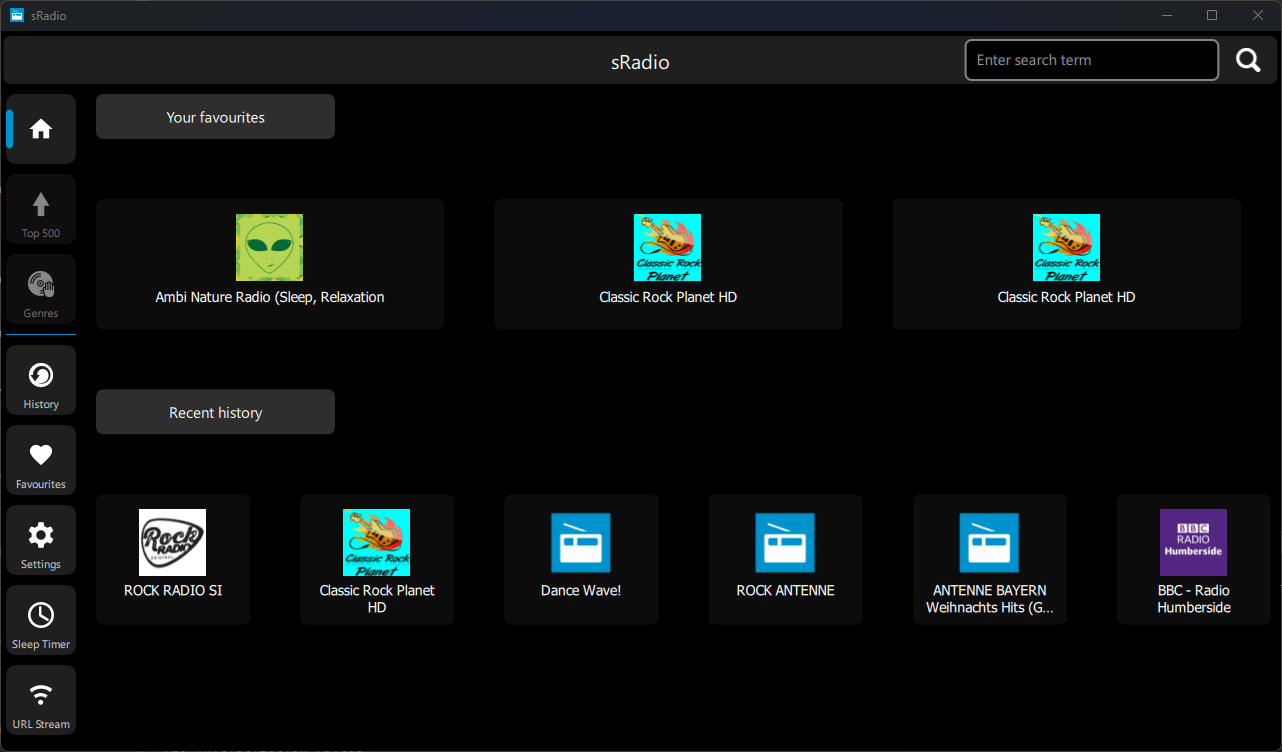Open the Top 500 stations list
The image size is (1282, 752).
tap(41, 209)
